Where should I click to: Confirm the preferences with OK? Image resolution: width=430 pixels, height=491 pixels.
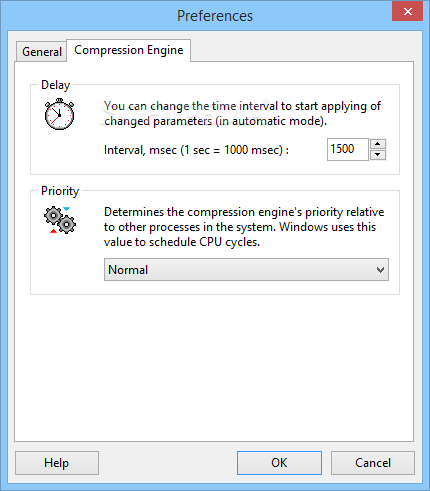pyautogui.click(x=279, y=463)
